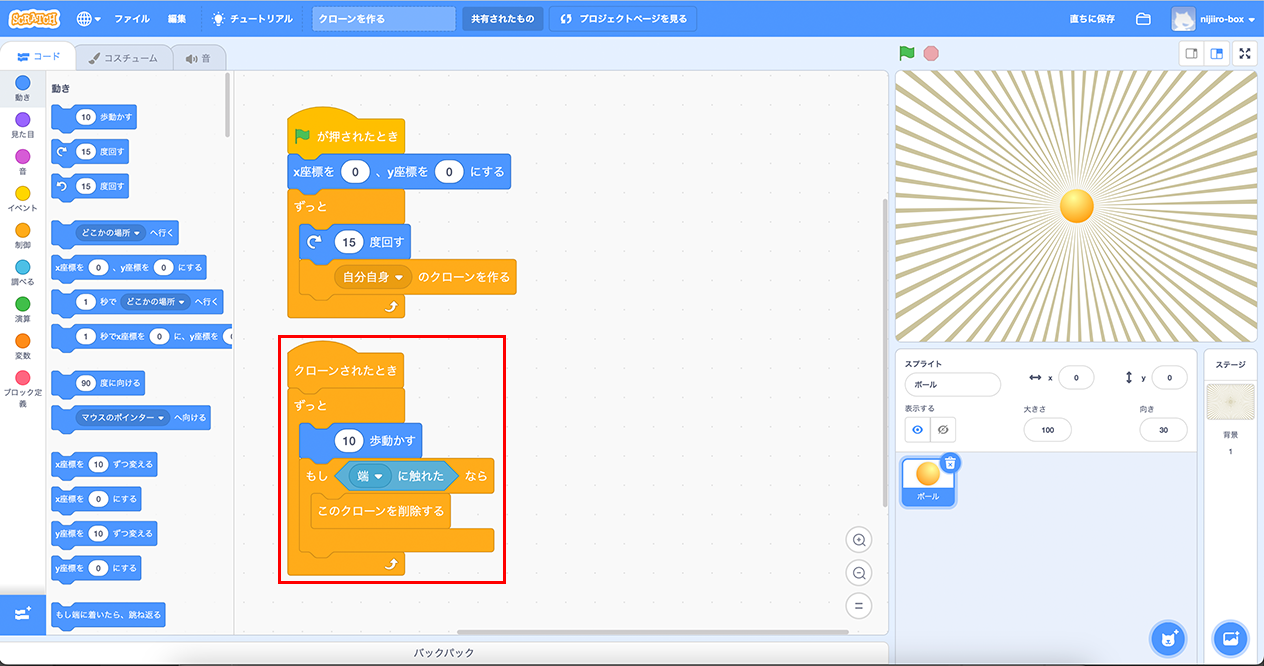Viewport: 1264px width, 666px height.
Task: Click the green flag to run the project
Action: (907, 54)
